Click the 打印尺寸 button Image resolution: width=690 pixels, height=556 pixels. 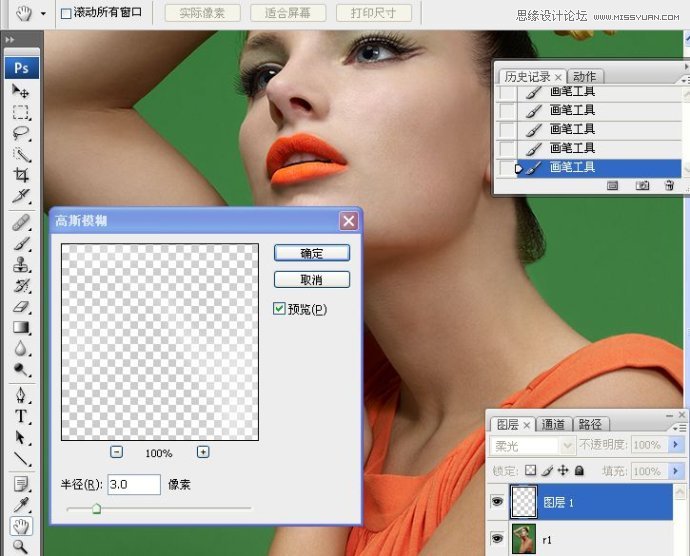(374, 13)
